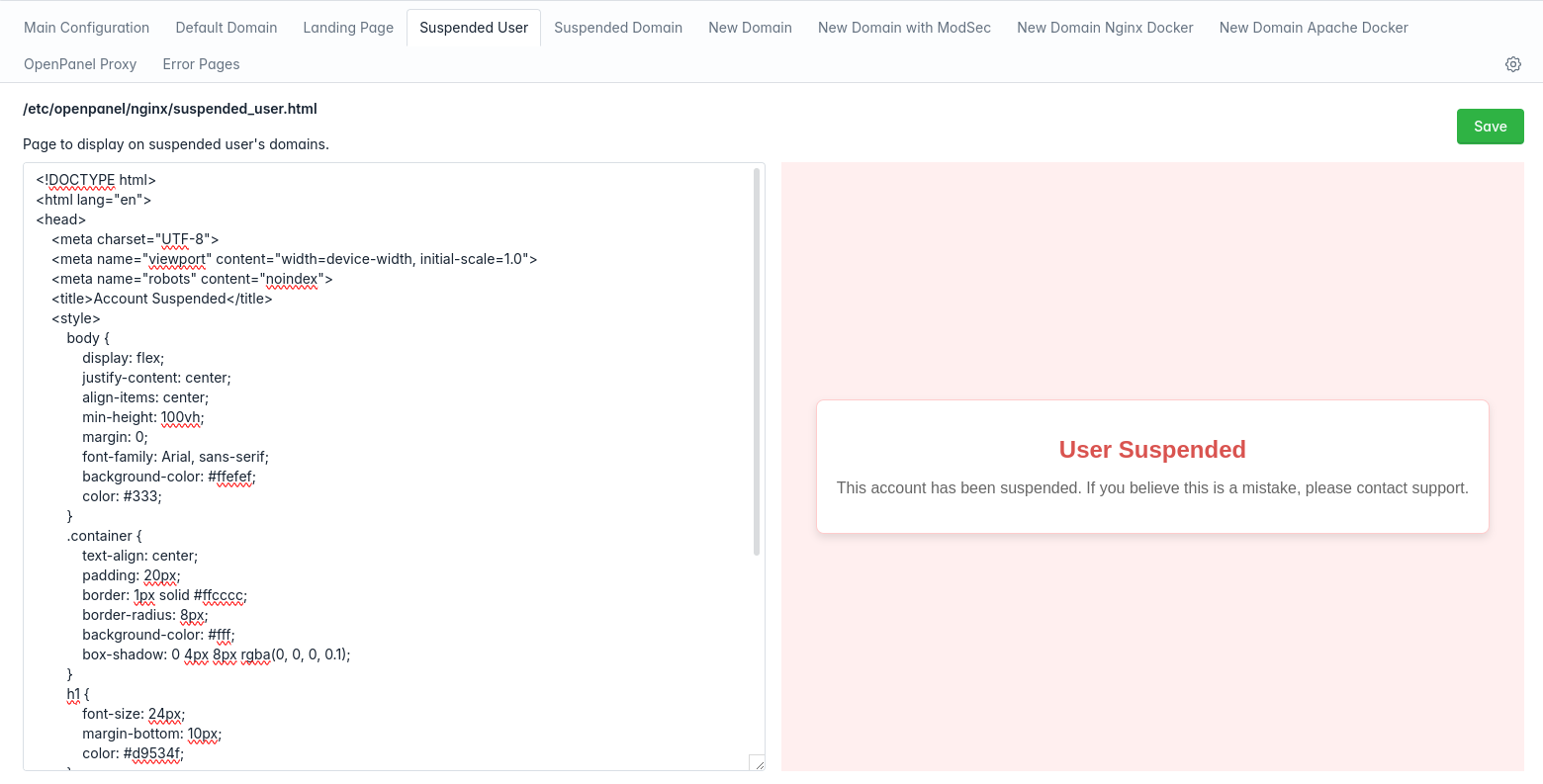Click the '<head>' code line
1543x784 pixels.
[x=61, y=219]
